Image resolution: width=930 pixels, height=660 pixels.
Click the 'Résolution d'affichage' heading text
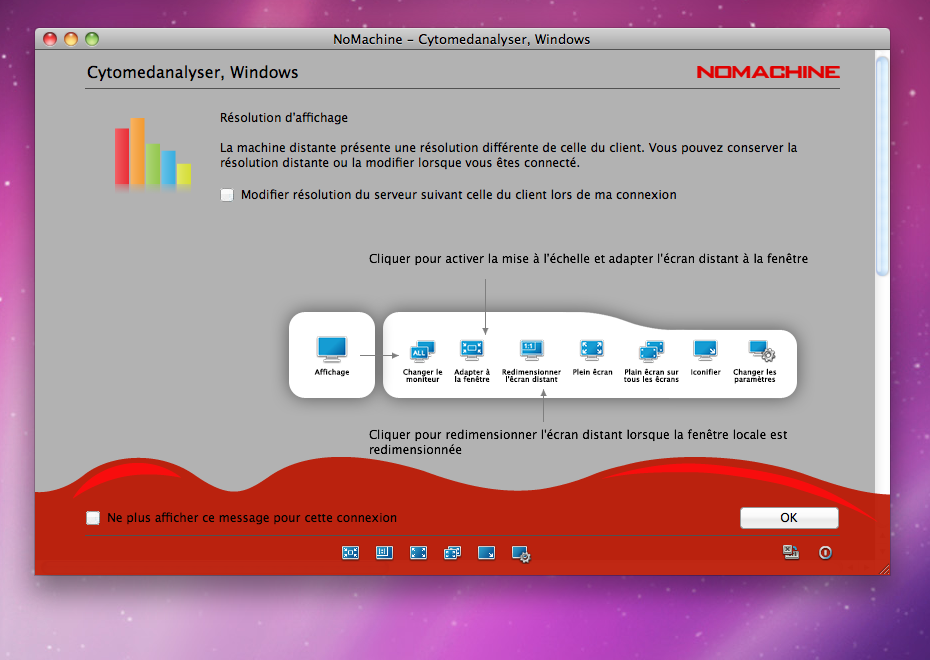pyautogui.click(x=284, y=117)
